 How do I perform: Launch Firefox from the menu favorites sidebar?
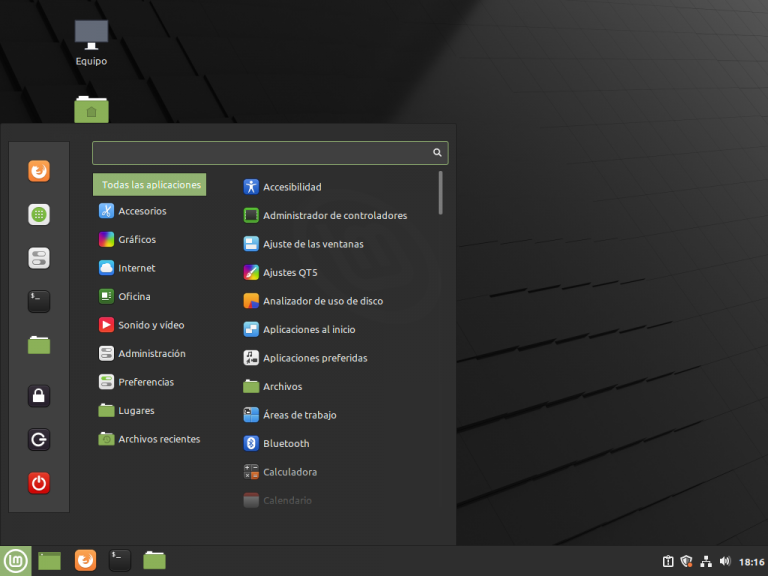pyautogui.click(x=39, y=171)
